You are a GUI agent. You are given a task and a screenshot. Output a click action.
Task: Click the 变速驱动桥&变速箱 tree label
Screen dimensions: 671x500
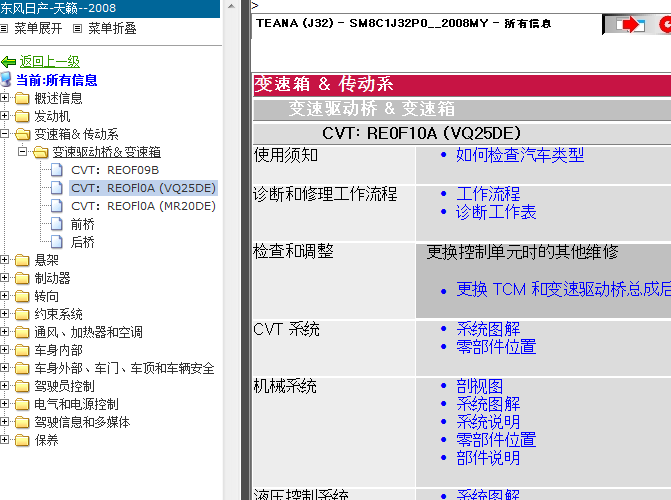[107, 152]
